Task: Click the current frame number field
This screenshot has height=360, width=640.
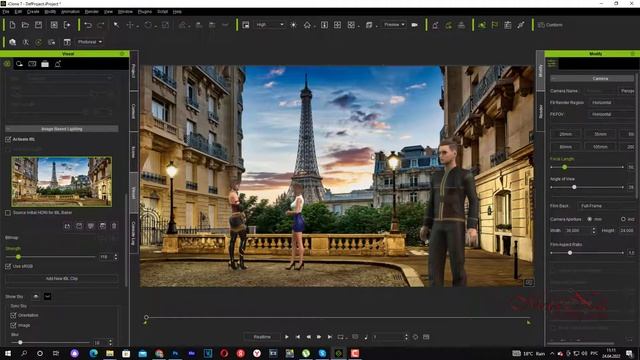Action: [x=387, y=337]
